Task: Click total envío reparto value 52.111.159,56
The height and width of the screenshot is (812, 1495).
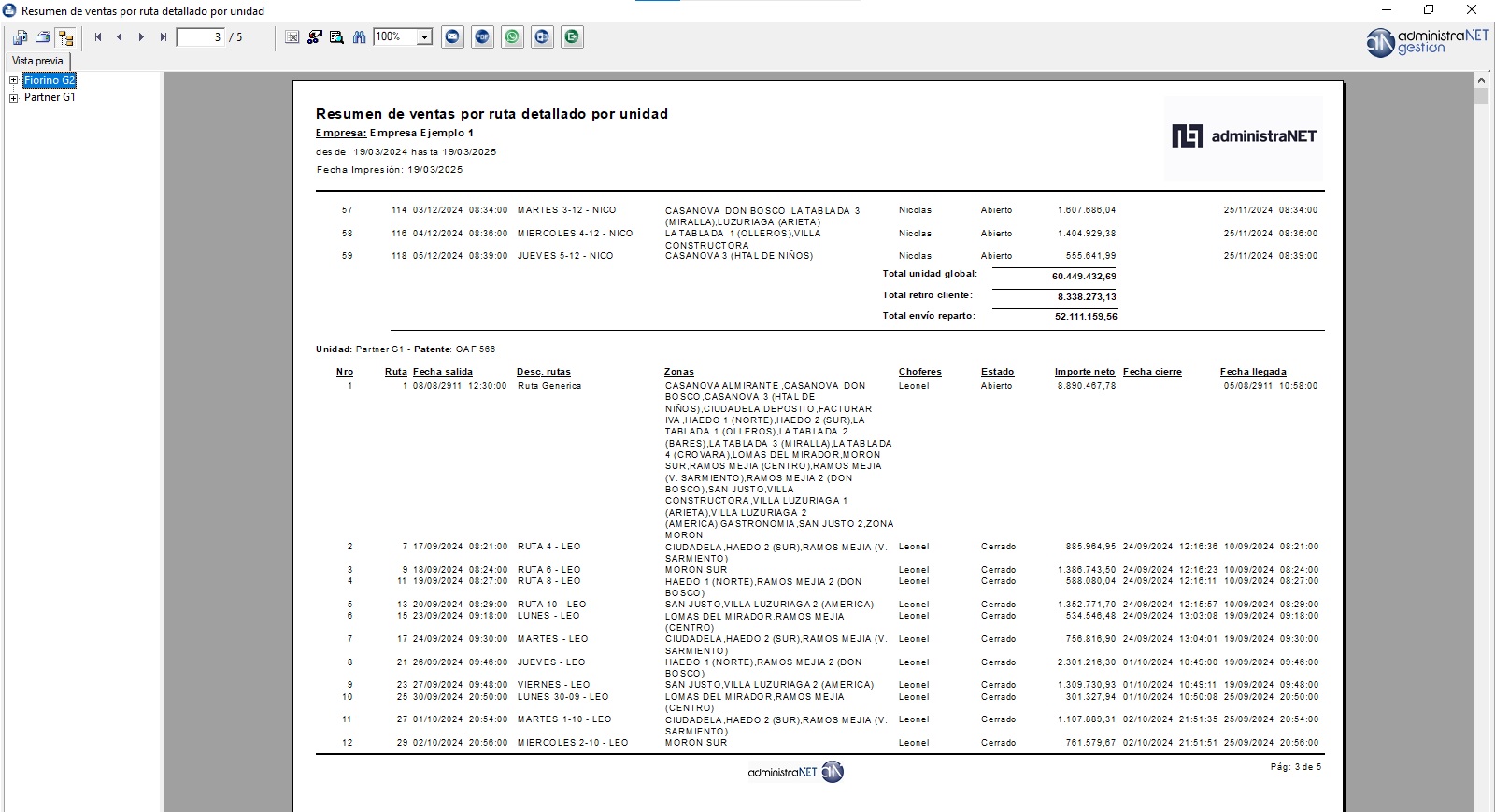Action: (1086, 317)
